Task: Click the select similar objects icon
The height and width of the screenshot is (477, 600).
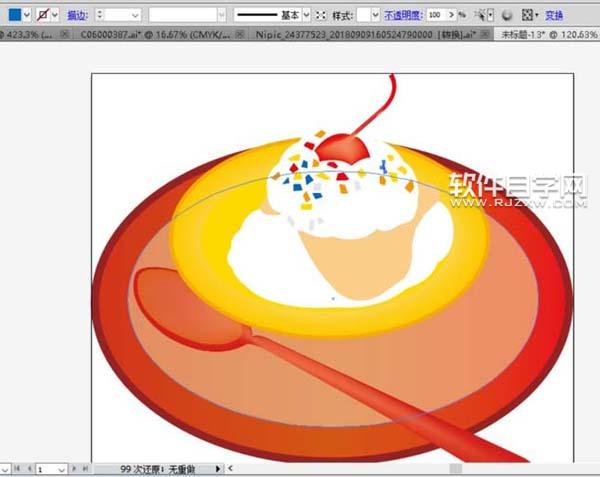Action: point(483,16)
